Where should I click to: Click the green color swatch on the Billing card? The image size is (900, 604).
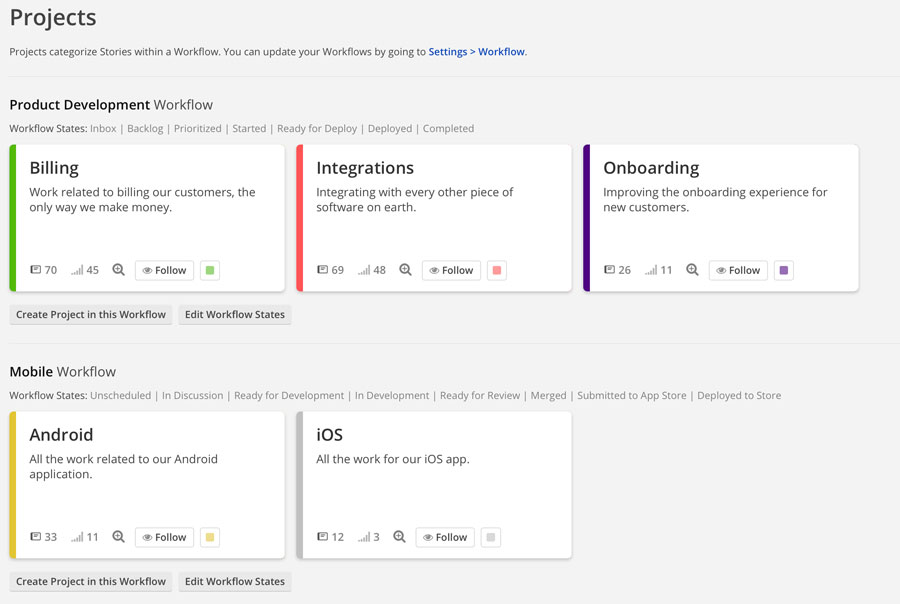pyautogui.click(x=209, y=269)
